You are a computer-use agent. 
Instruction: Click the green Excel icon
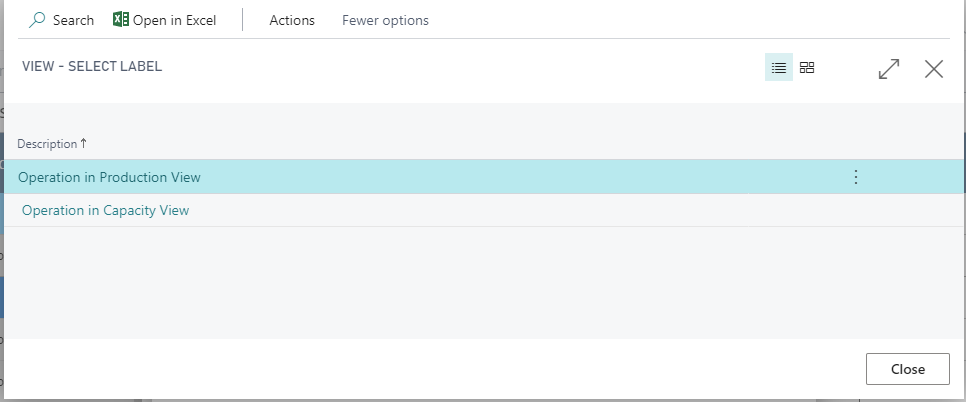coord(121,20)
